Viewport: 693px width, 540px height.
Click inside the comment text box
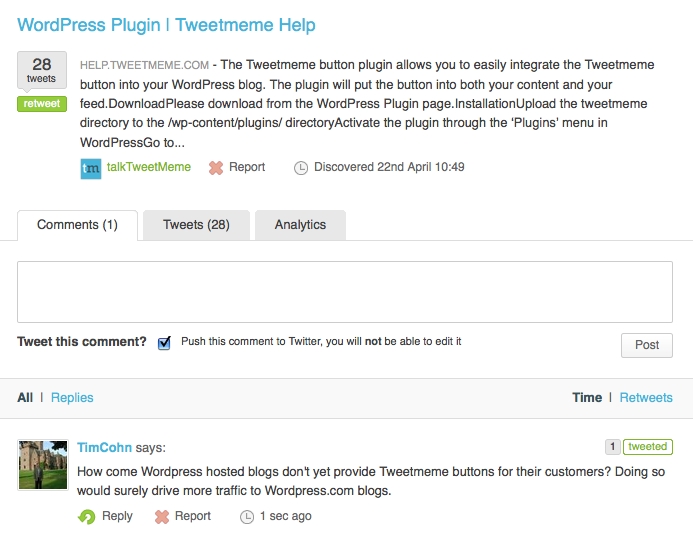tap(345, 292)
